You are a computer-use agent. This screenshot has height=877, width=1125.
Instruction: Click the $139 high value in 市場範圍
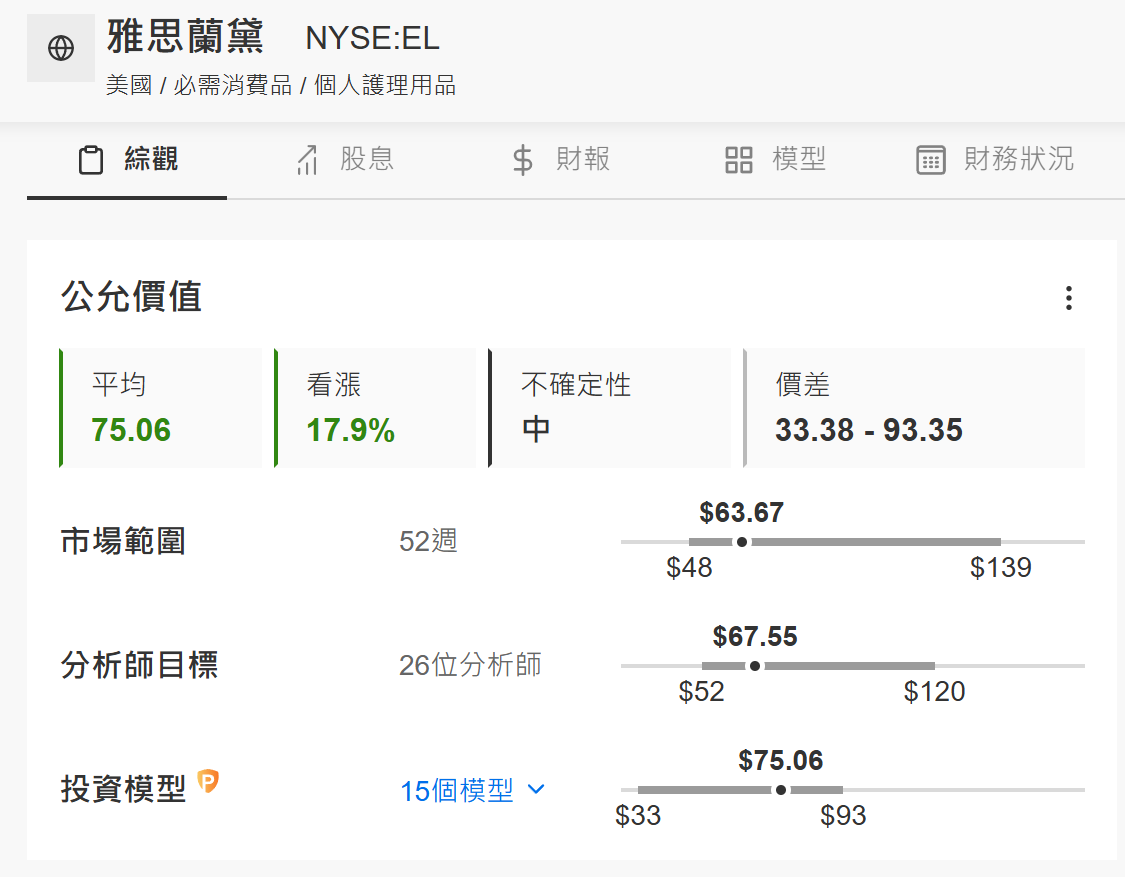click(x=1000, y=568)
